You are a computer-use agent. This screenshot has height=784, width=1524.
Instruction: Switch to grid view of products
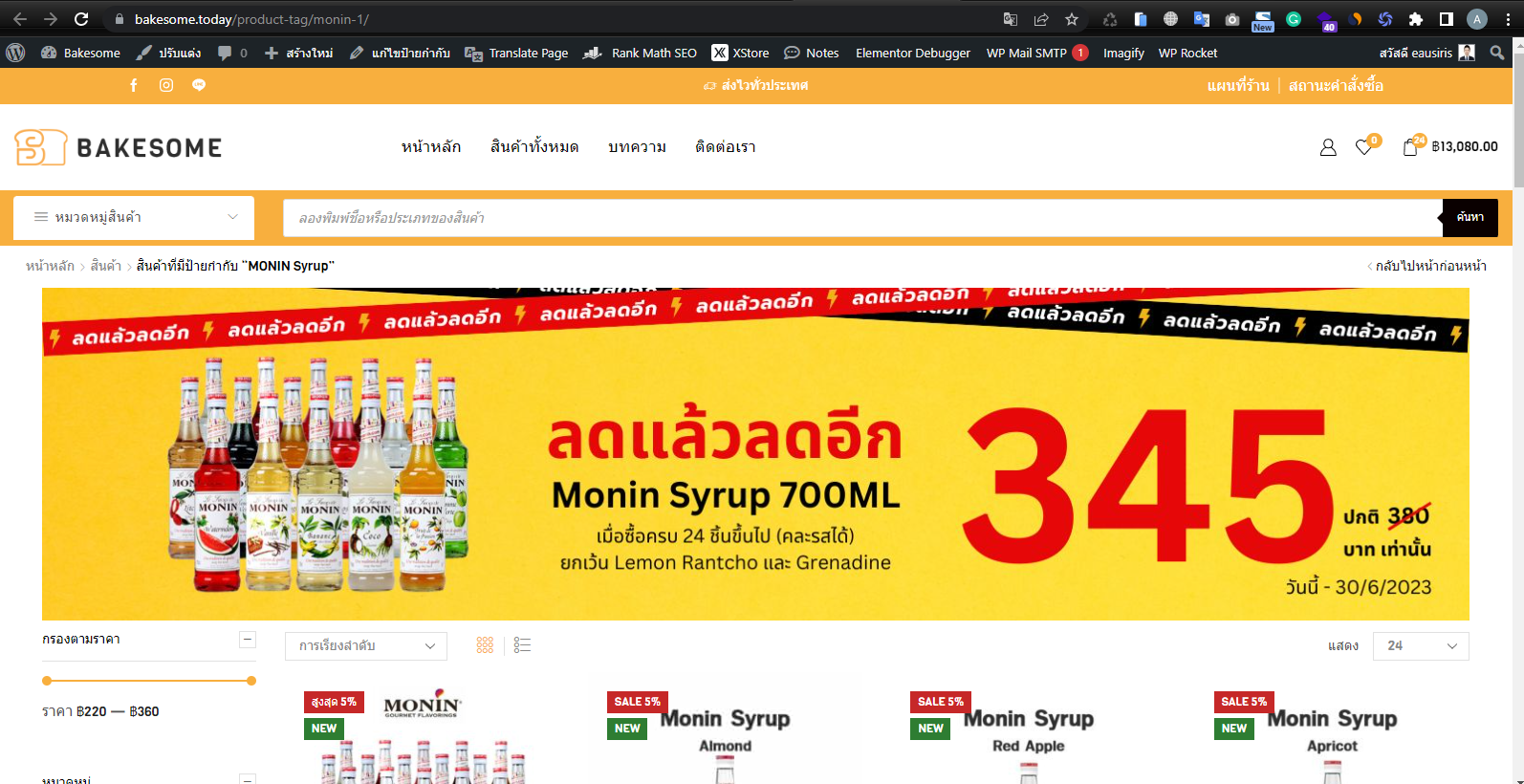(x=485, y=645)
